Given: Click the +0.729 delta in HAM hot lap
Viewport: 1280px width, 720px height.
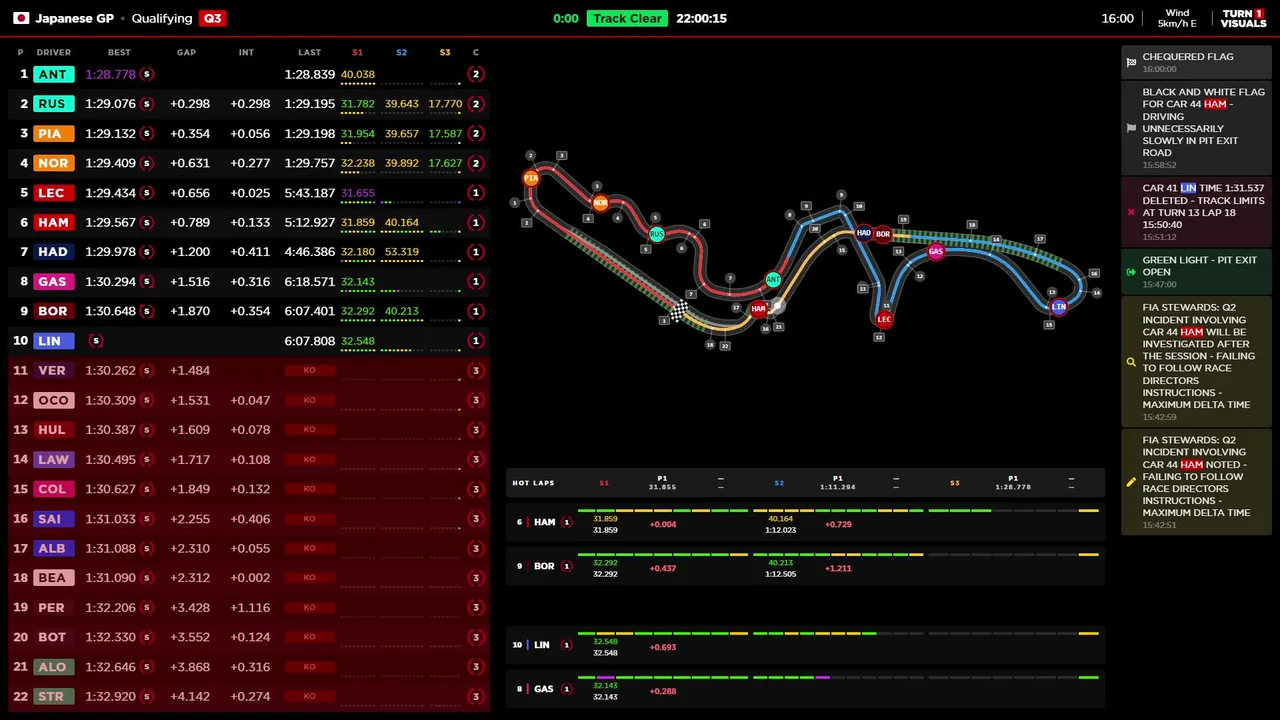Looking at the screenshot, I should [838, 524].
